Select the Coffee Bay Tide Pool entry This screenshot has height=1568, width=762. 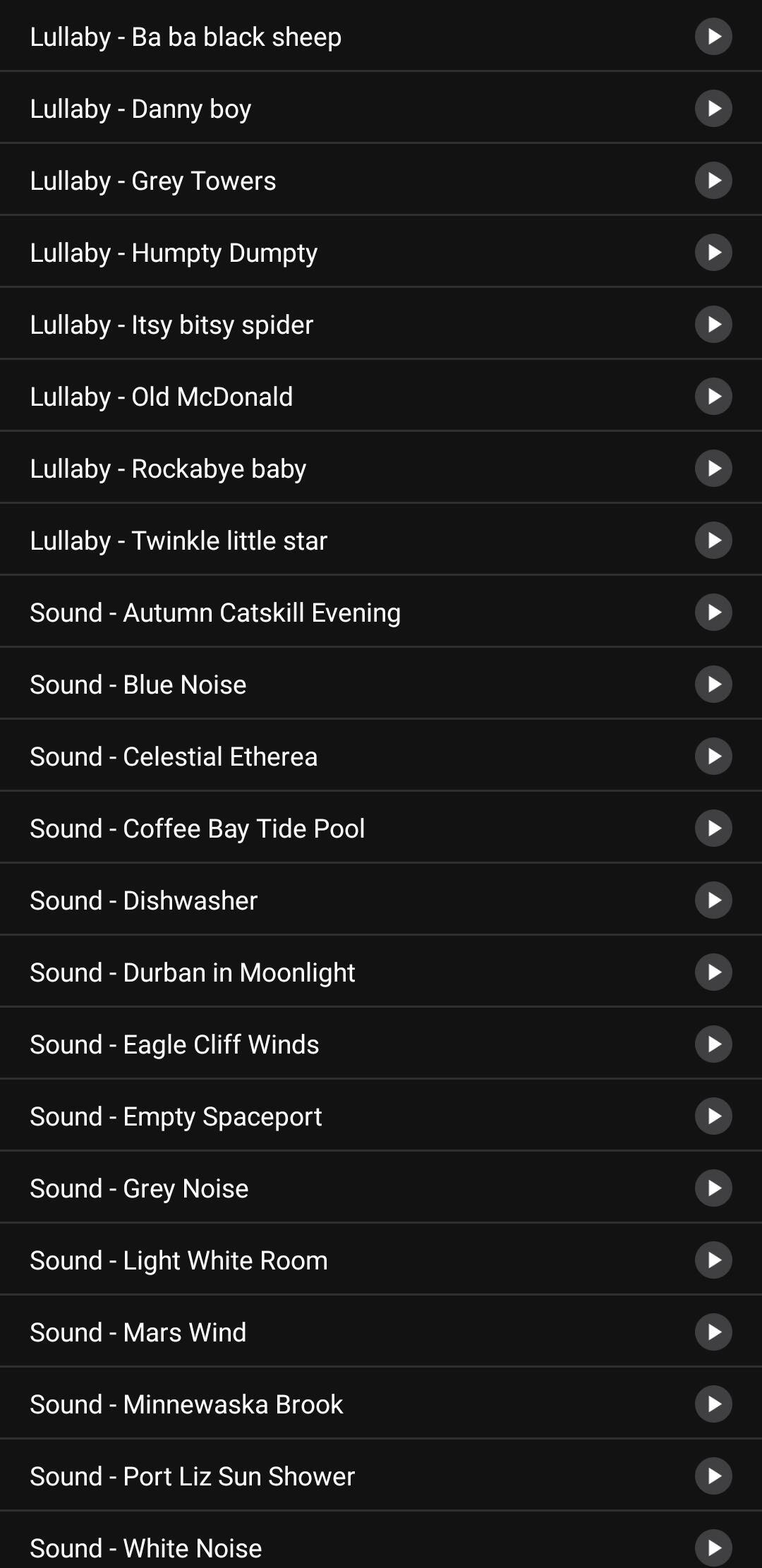coord(198,828)
